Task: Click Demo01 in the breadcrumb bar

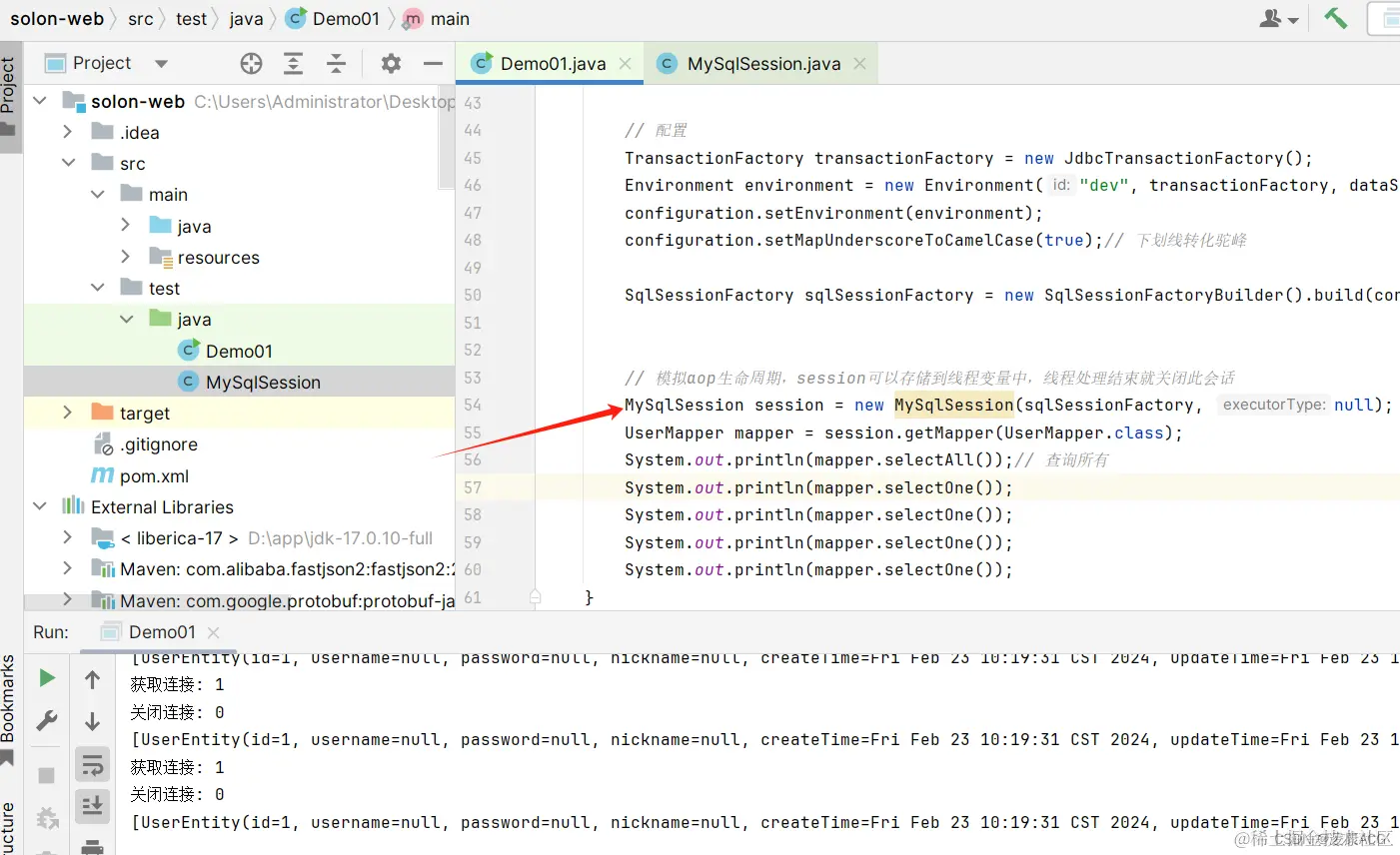Action: [x=333, y=18]
